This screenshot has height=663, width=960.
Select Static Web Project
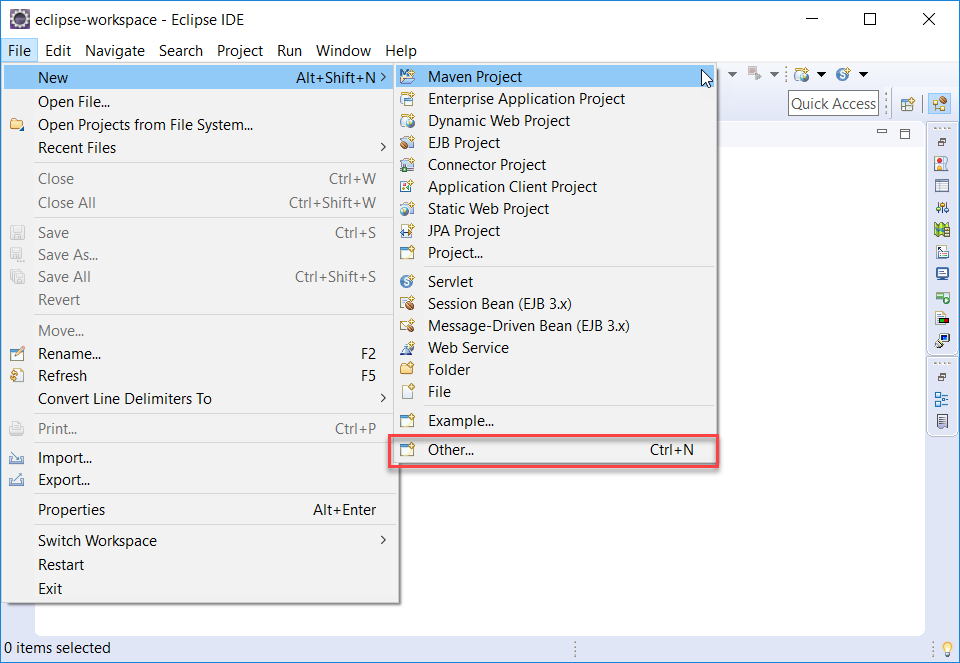(x=555, y=209)
